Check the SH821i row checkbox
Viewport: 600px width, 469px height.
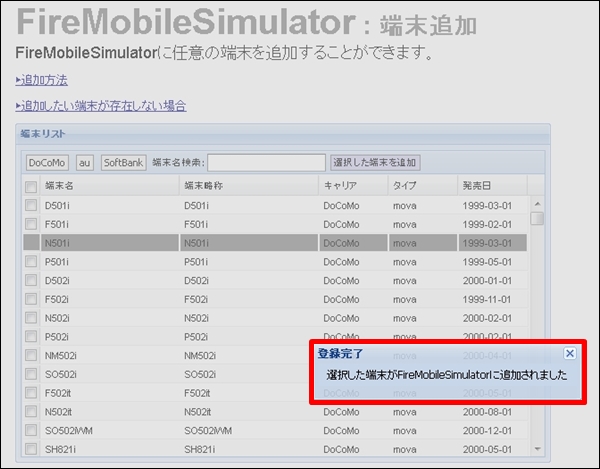click(31, 448)
